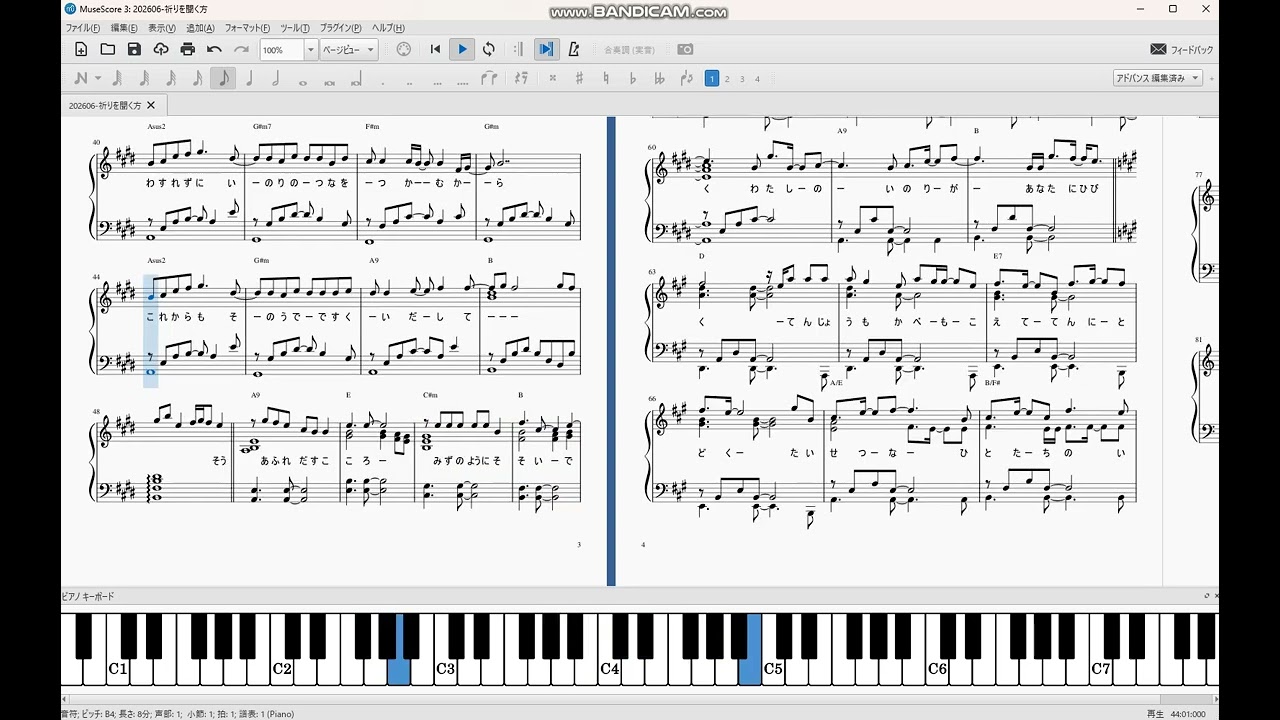Save the score with floppy disk icon

134,49
